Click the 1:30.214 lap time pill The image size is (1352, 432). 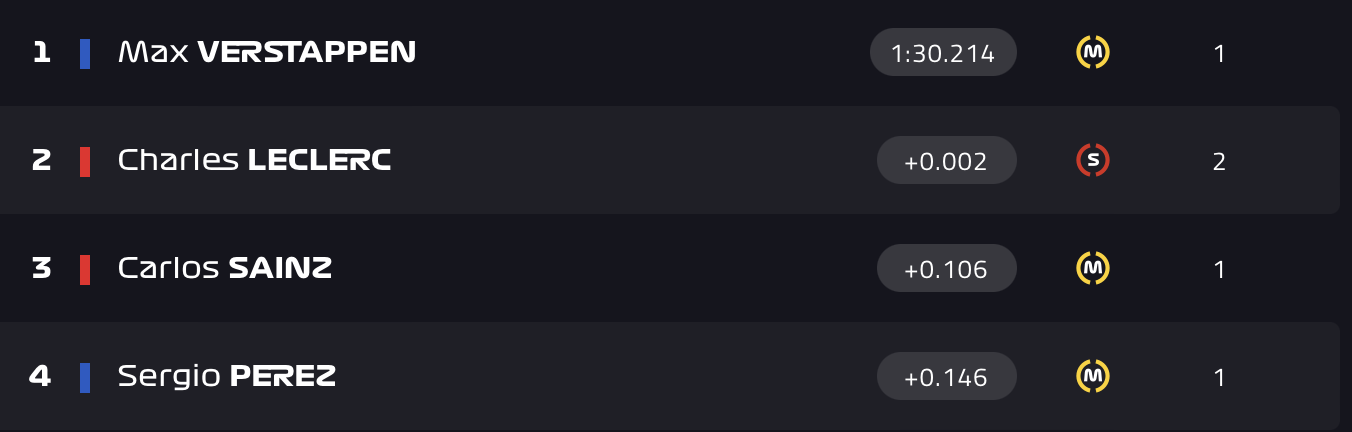pos(943,53)
